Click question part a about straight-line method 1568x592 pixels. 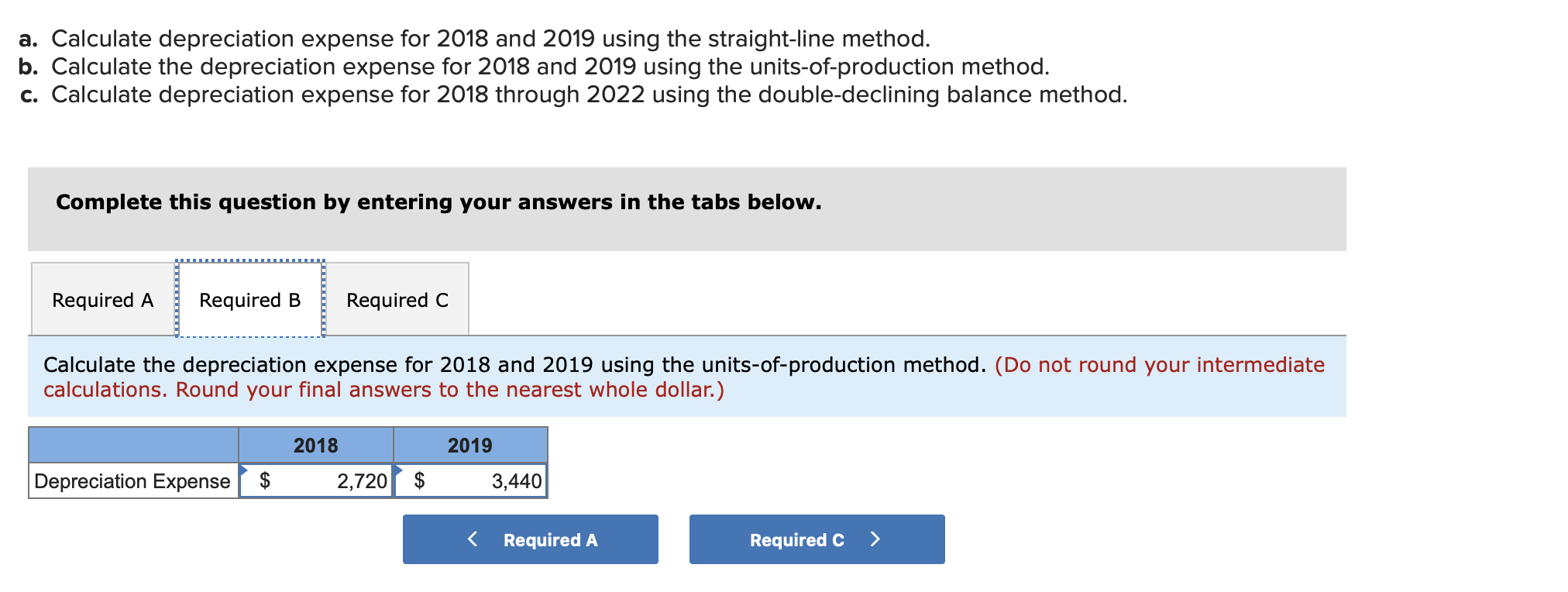[x=490, y=39]
